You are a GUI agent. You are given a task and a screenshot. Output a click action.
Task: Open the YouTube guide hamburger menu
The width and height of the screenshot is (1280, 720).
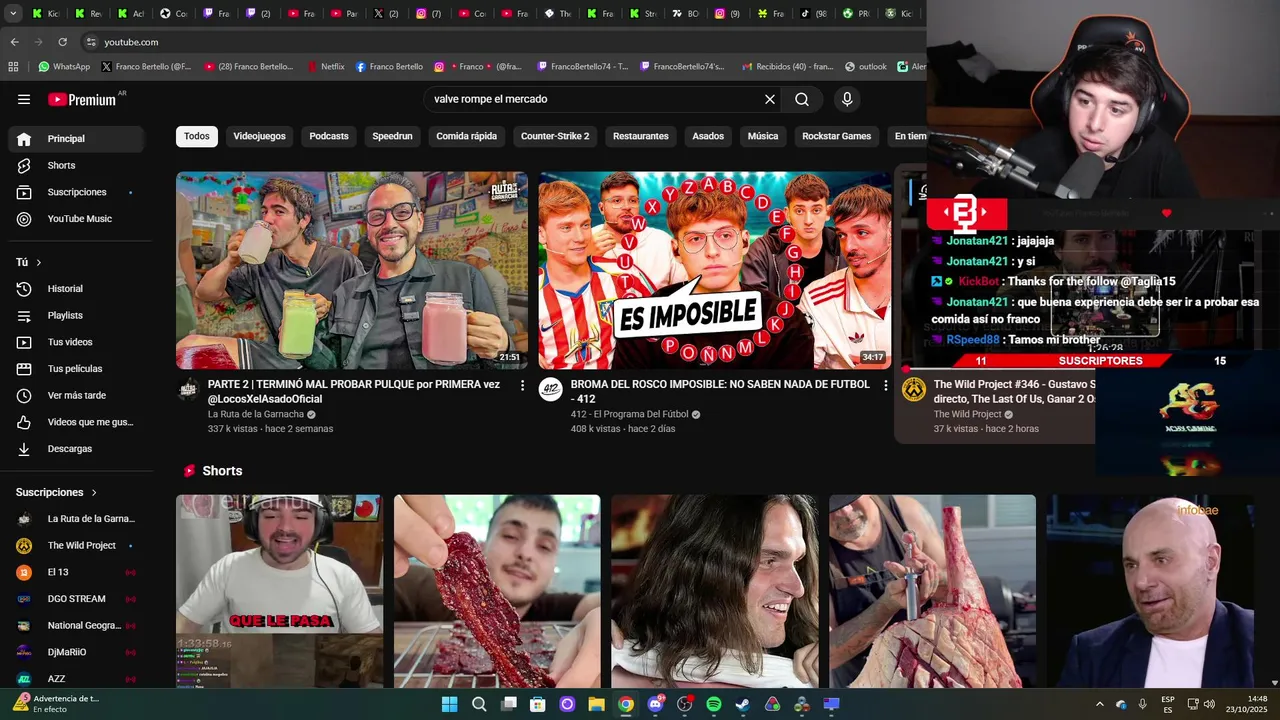pyautogui.click(x=24, y=99)
